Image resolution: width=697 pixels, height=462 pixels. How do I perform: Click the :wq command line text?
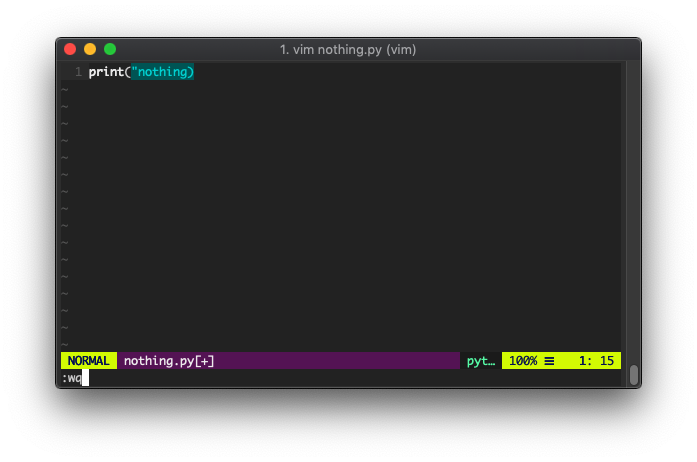pyautogui.click(x=72, y=378)
